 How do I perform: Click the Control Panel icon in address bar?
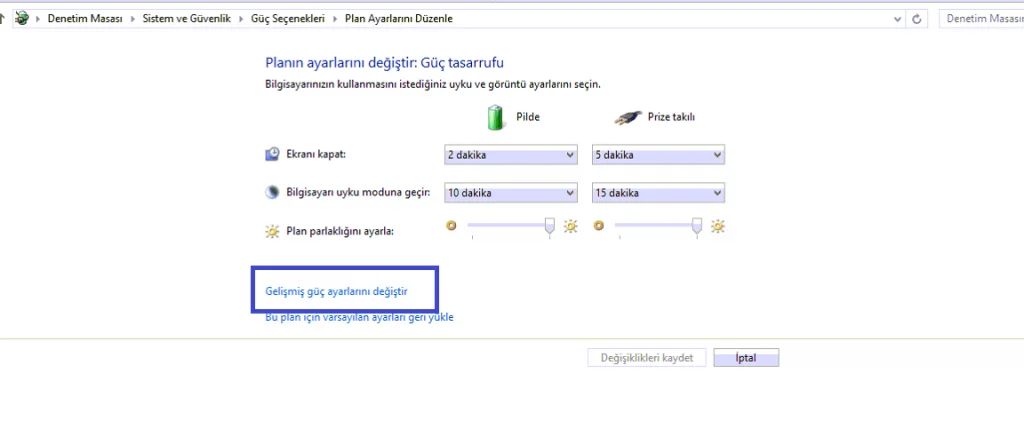pos(22,19)
